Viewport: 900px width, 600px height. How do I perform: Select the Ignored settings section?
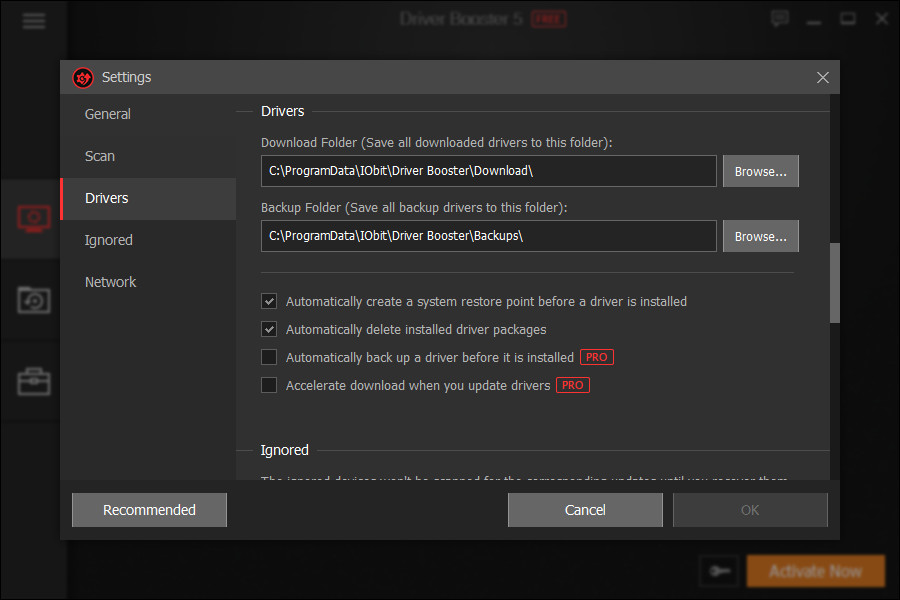point(108,240)
